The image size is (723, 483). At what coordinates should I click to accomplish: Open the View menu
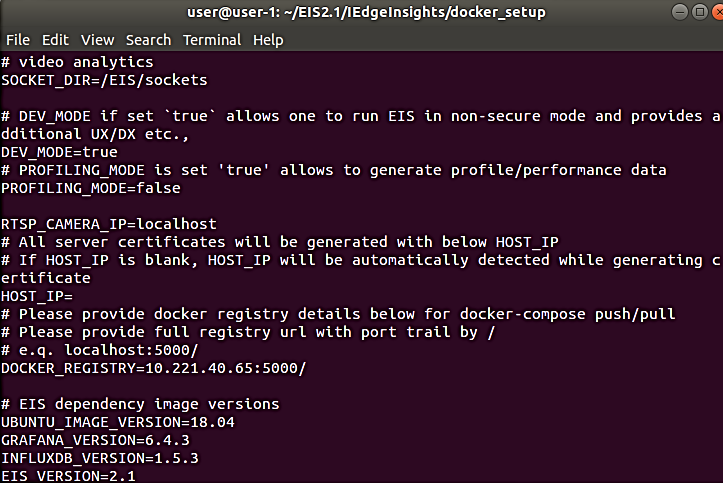pos(97,40)
